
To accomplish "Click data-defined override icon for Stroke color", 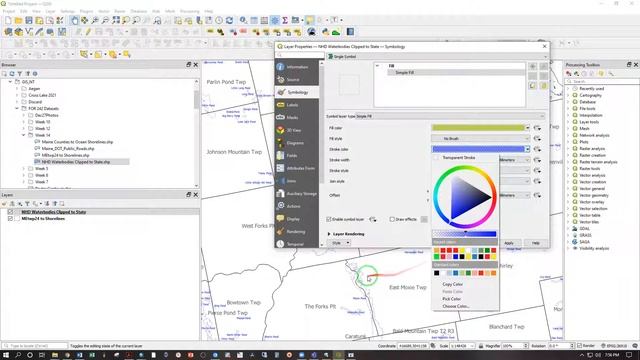I will click(537, 149).
